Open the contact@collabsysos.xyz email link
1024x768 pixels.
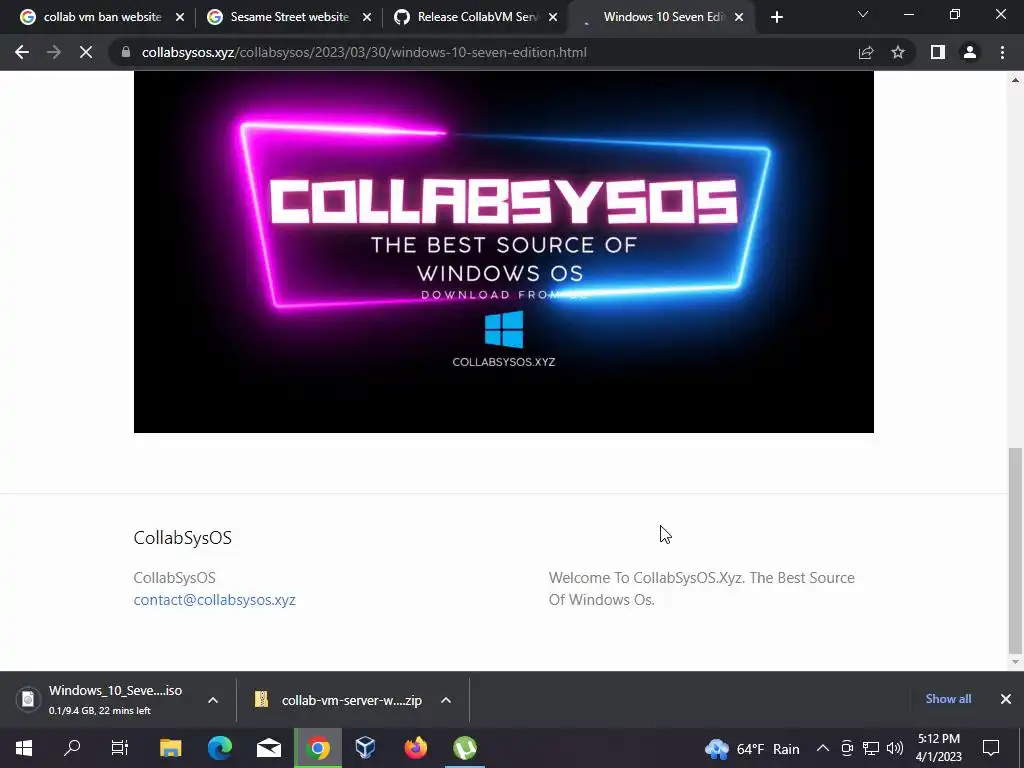214,600
